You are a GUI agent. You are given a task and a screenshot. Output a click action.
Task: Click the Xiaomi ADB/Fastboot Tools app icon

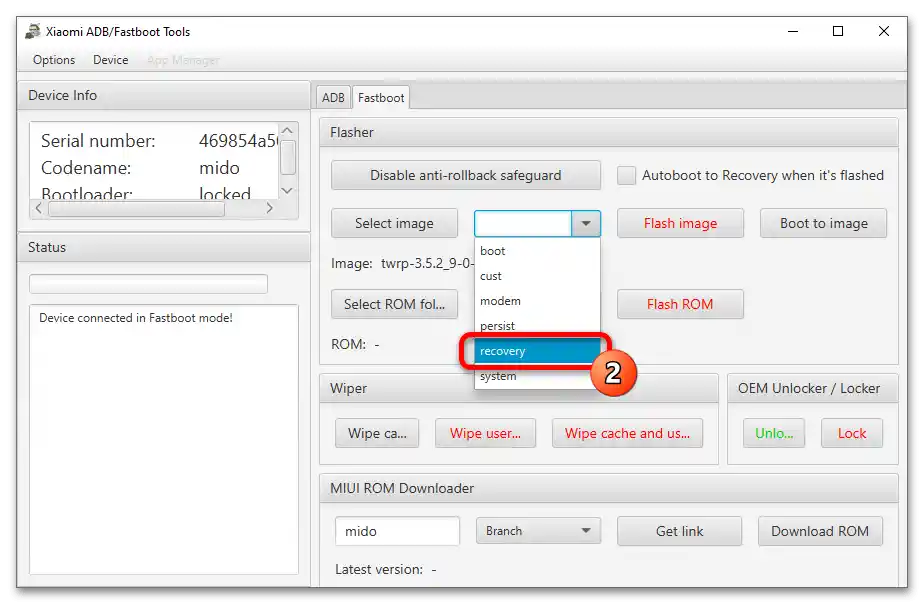tap(33, 31)
